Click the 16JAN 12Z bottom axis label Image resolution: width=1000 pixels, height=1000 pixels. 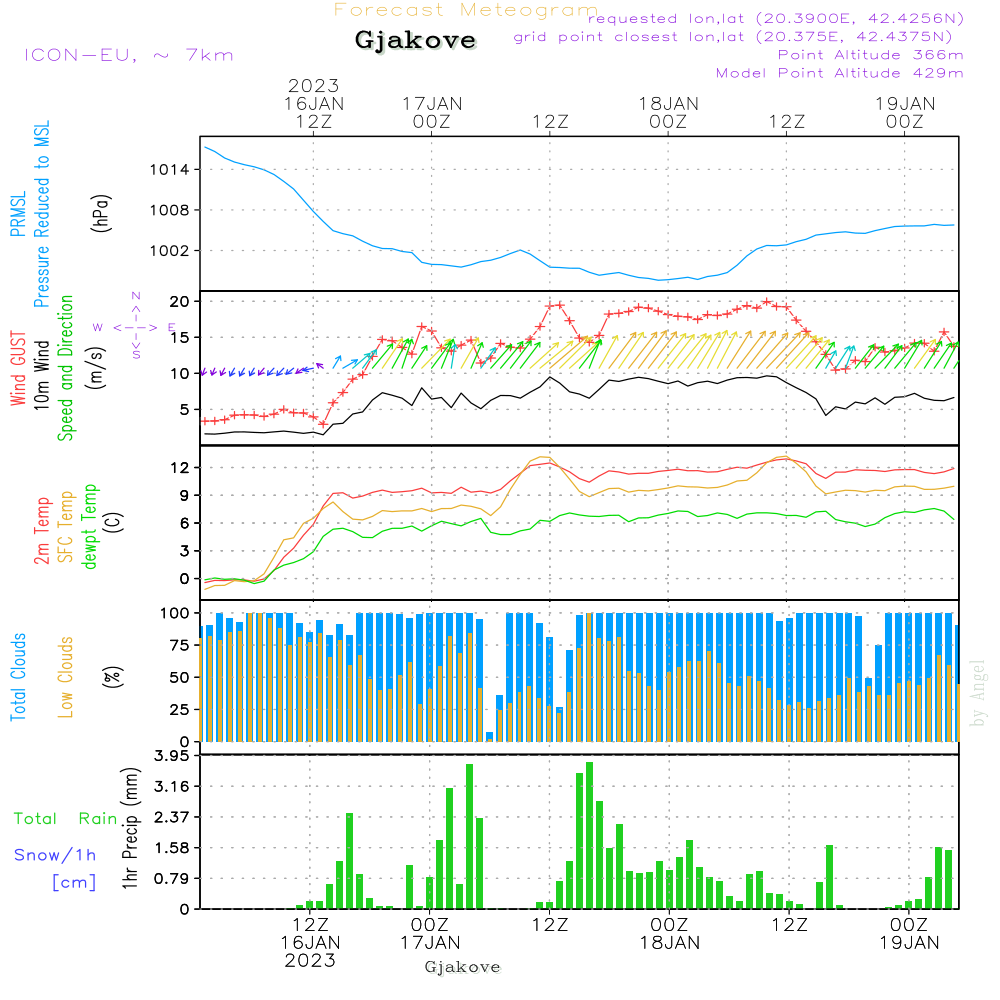(x=311, y=943)
